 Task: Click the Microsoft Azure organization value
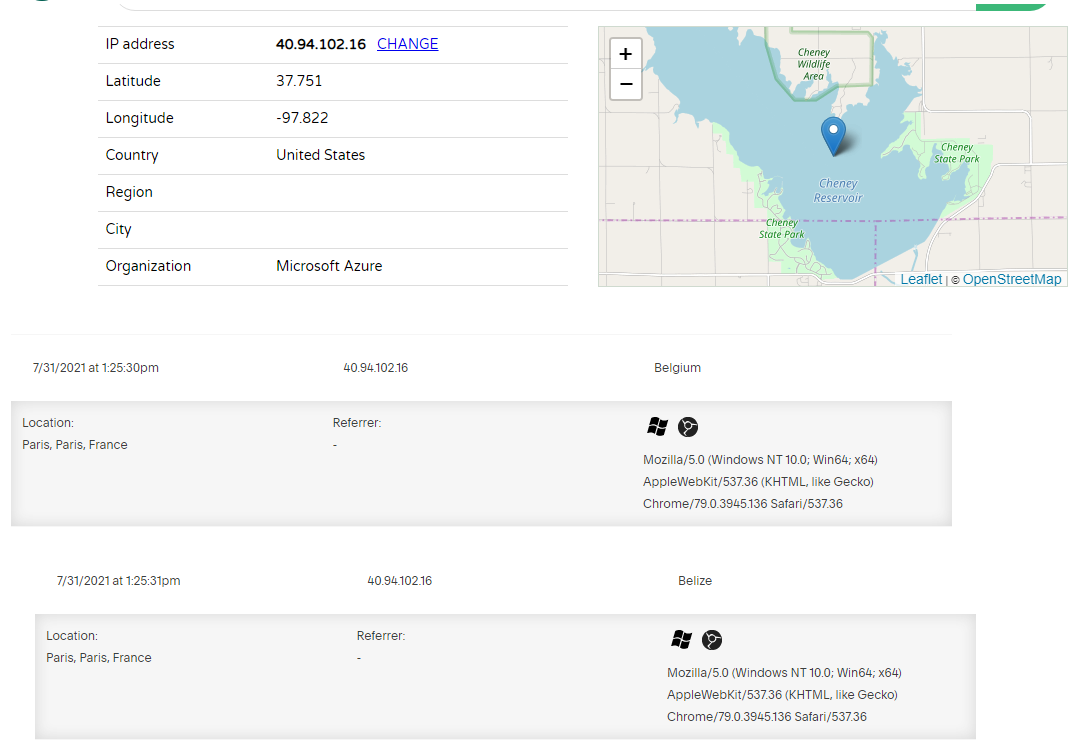tap(329, 266)
